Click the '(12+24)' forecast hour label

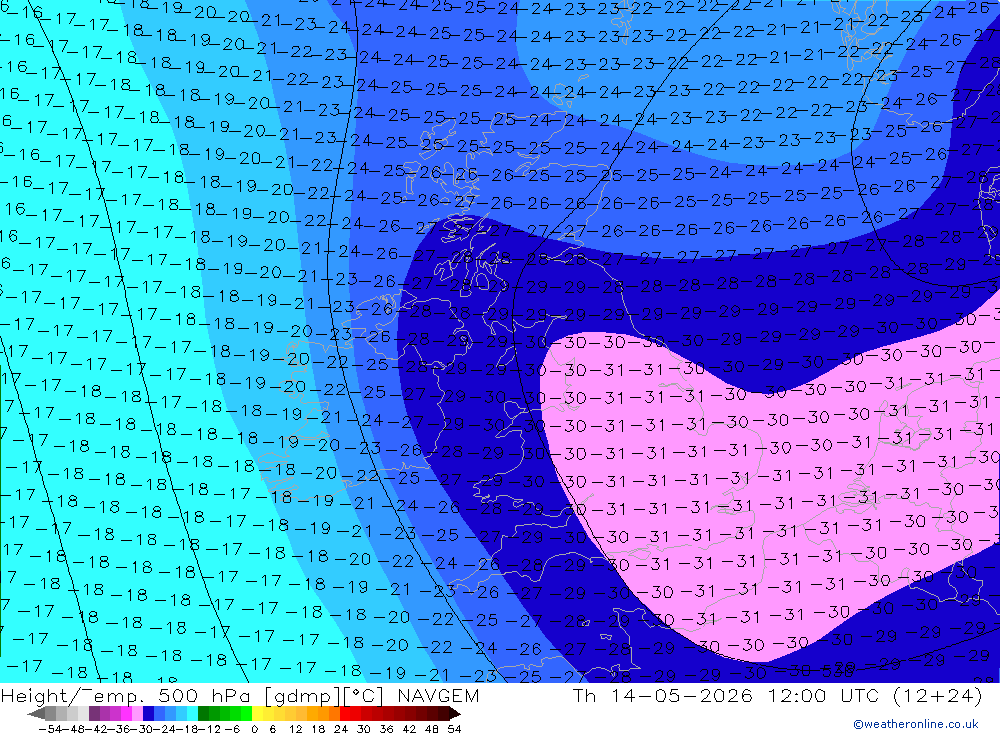(938, 695)
